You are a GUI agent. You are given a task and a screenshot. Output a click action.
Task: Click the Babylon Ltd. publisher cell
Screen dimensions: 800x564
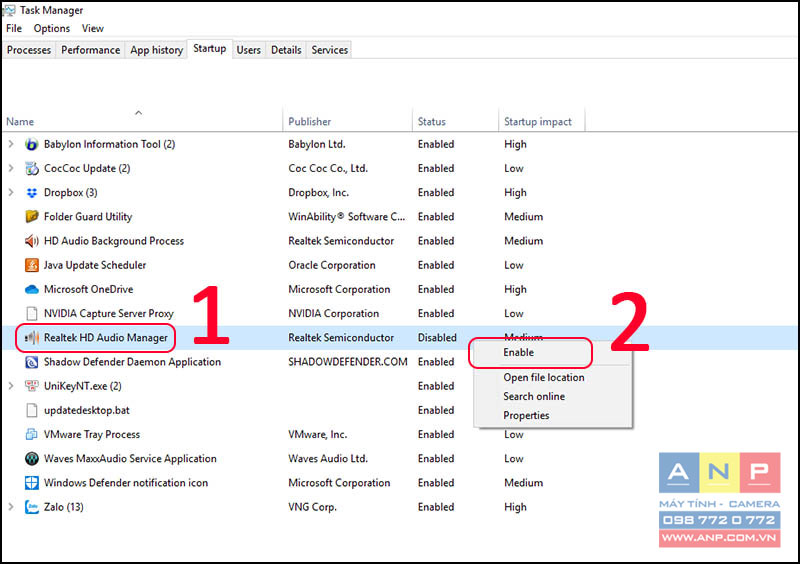[x=317, y=144]
